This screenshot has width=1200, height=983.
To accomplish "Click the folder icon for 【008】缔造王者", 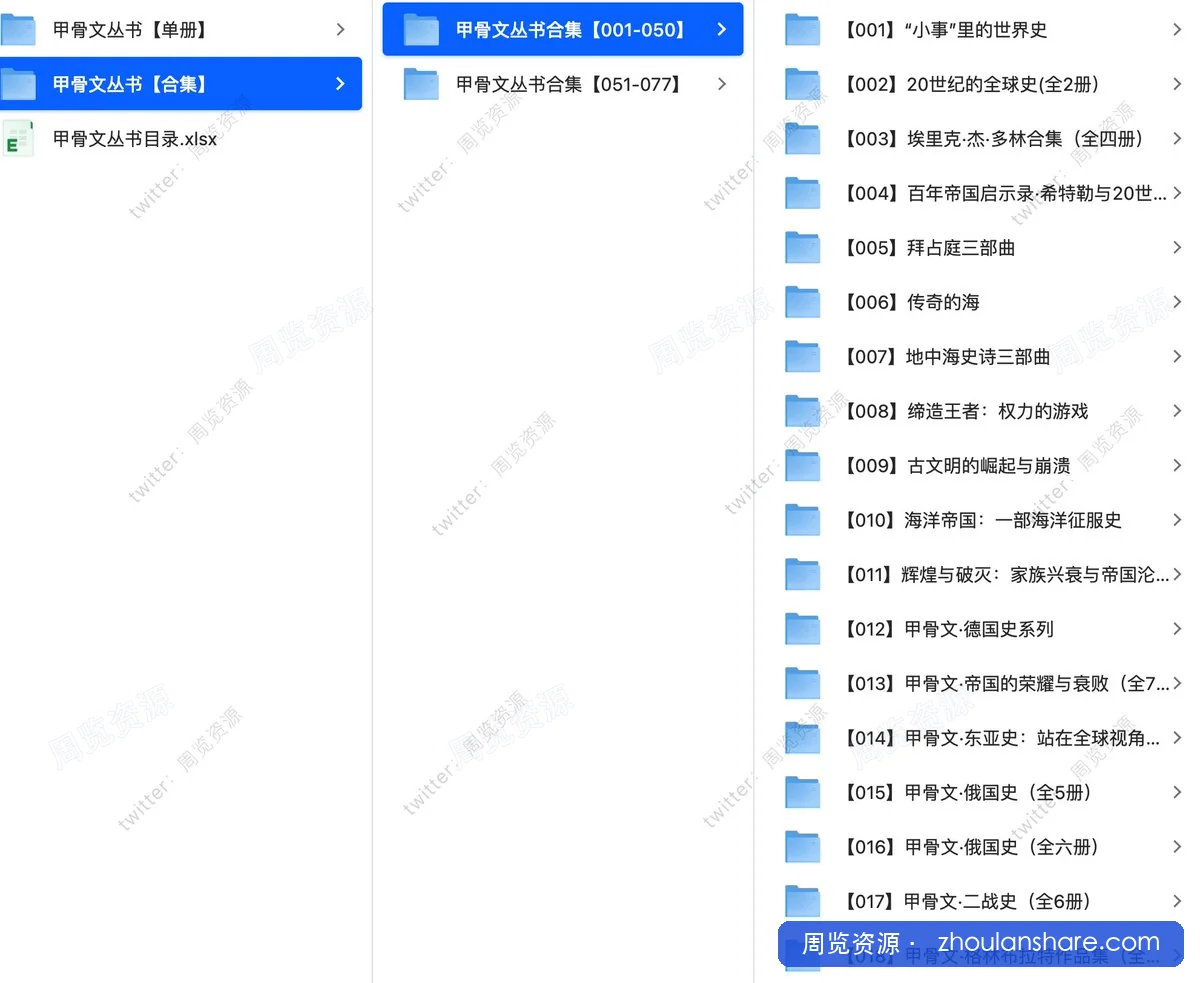I will 802,411.
